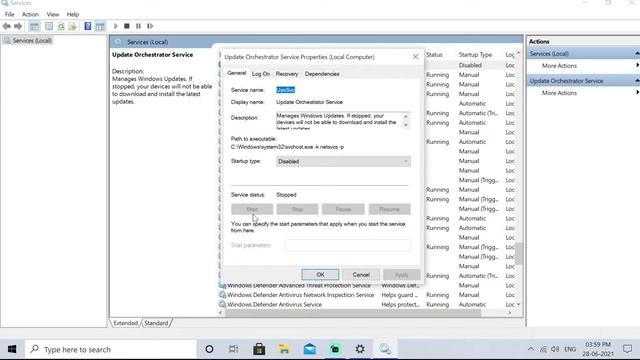Open the File menu
The image size is (640, 360).
9,14
